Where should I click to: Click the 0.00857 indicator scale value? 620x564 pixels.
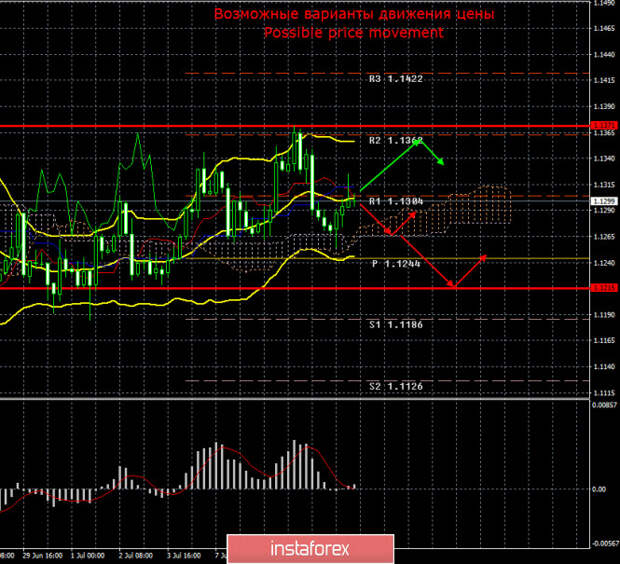pos(605,405)
